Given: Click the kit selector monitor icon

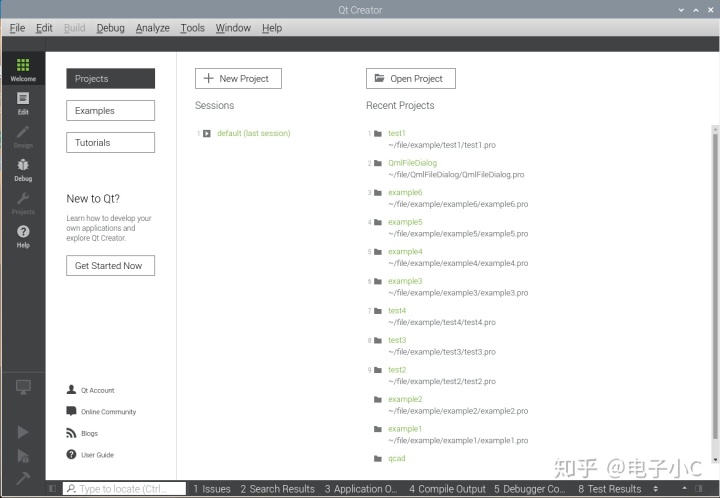Looking at the screenshot, I should [23, 387].
